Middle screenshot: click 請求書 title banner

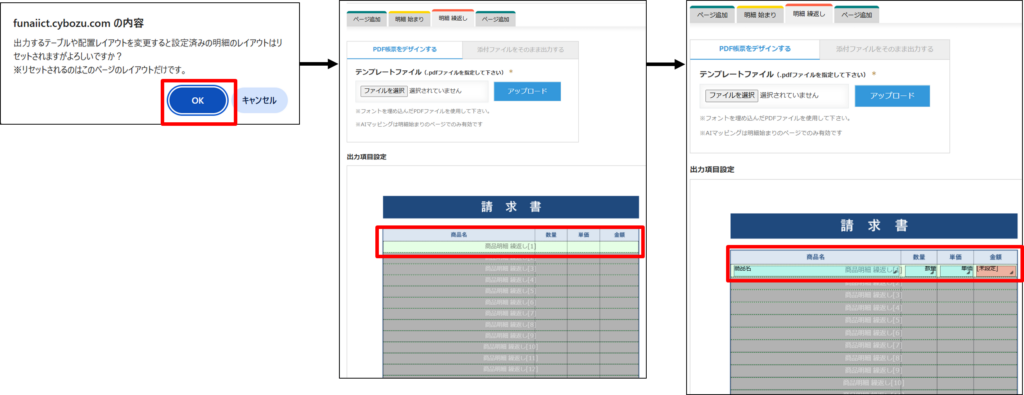[x=511, y=207]
